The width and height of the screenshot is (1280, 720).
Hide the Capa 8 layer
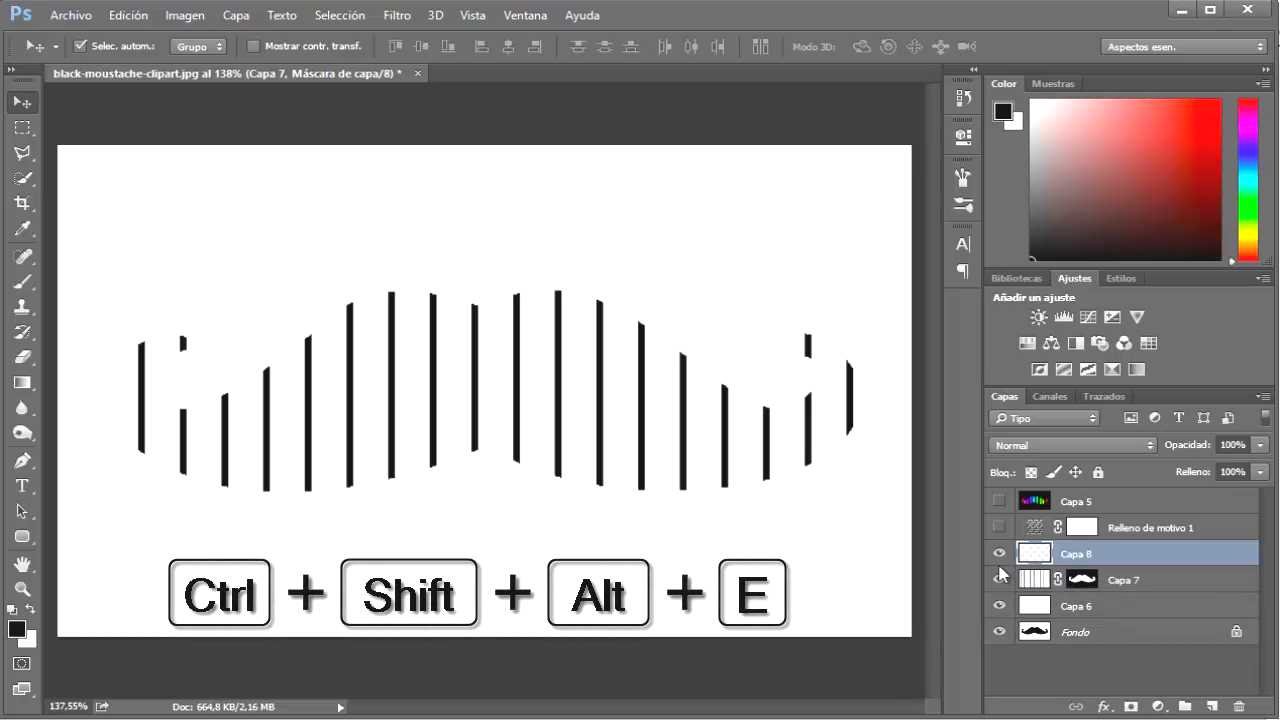(999, 553)
